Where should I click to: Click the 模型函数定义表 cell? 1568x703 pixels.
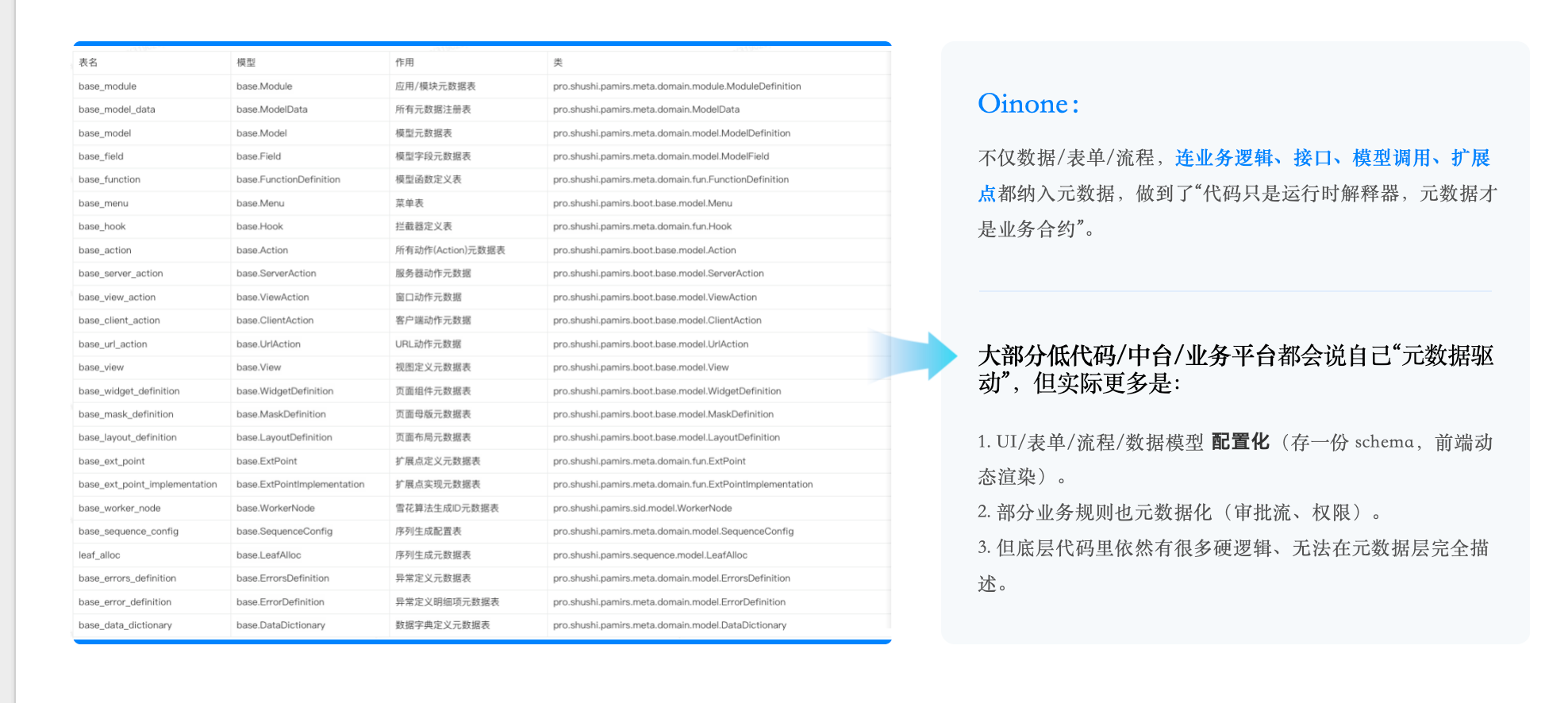coord(429,180)
